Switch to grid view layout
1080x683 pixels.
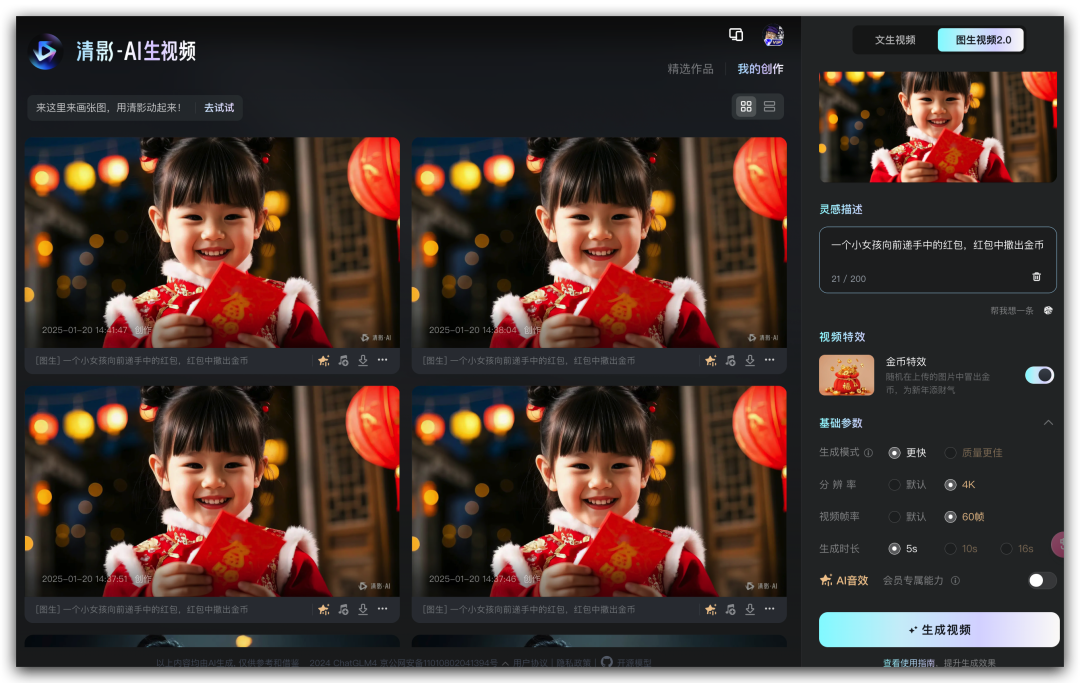(746, 106)
